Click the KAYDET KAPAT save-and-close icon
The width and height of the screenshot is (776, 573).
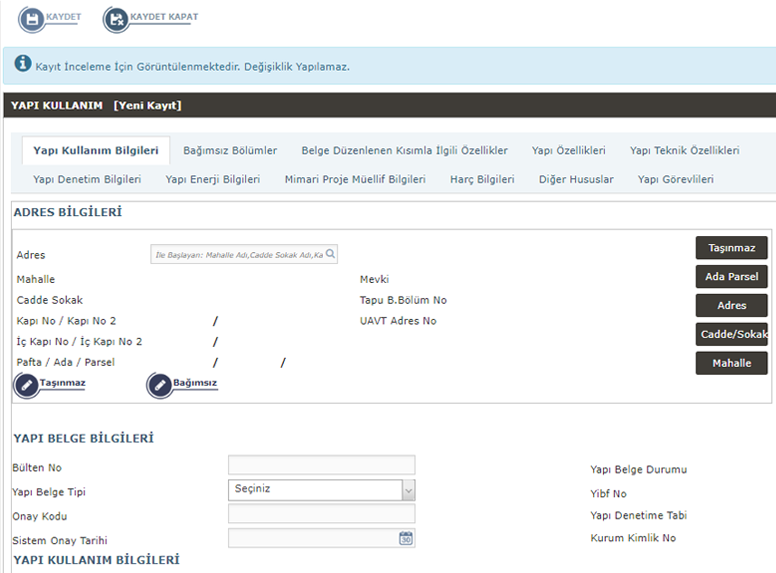click(116, 19)
